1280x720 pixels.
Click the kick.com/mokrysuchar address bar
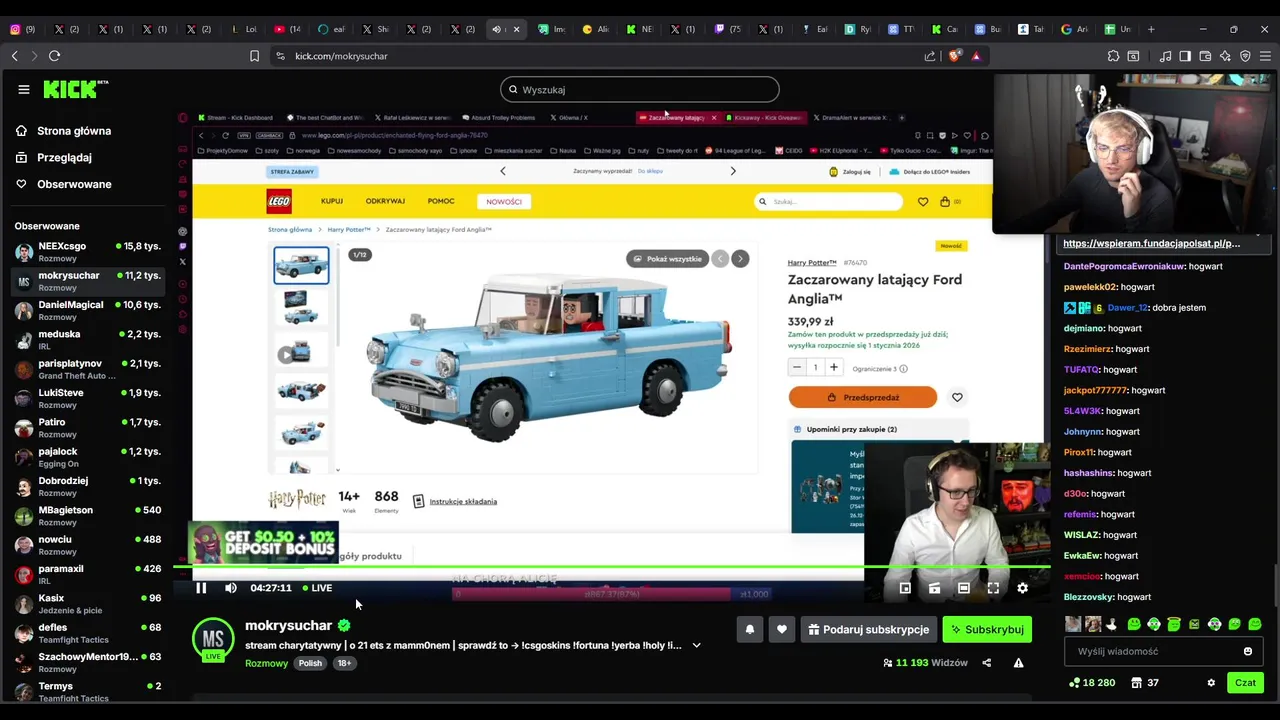(x=341, y=56)
